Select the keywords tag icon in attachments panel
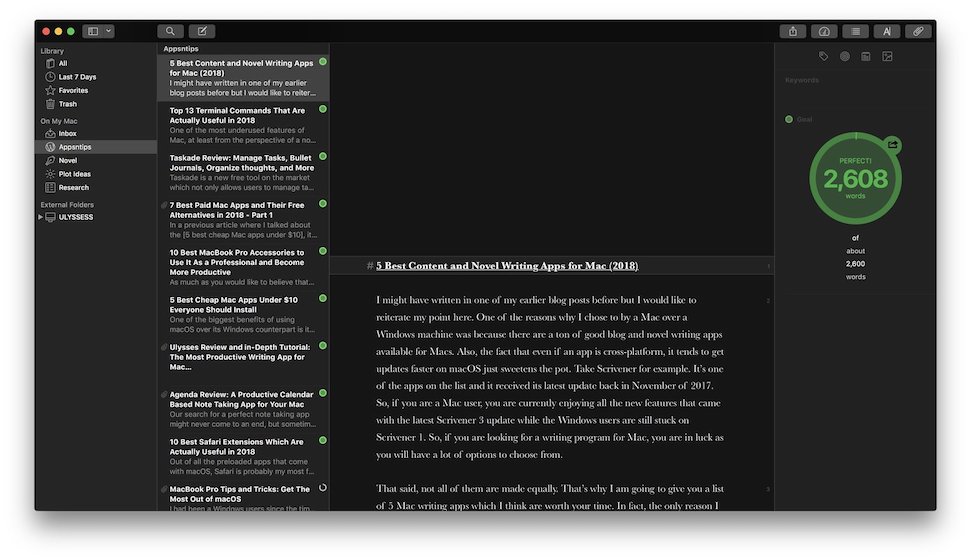 [824, 57]
